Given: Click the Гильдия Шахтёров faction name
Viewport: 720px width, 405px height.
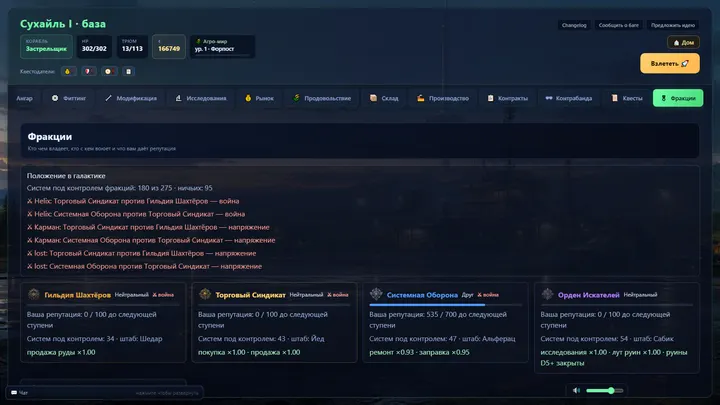Looking at the screenshot, I should [x=78, y=295].
